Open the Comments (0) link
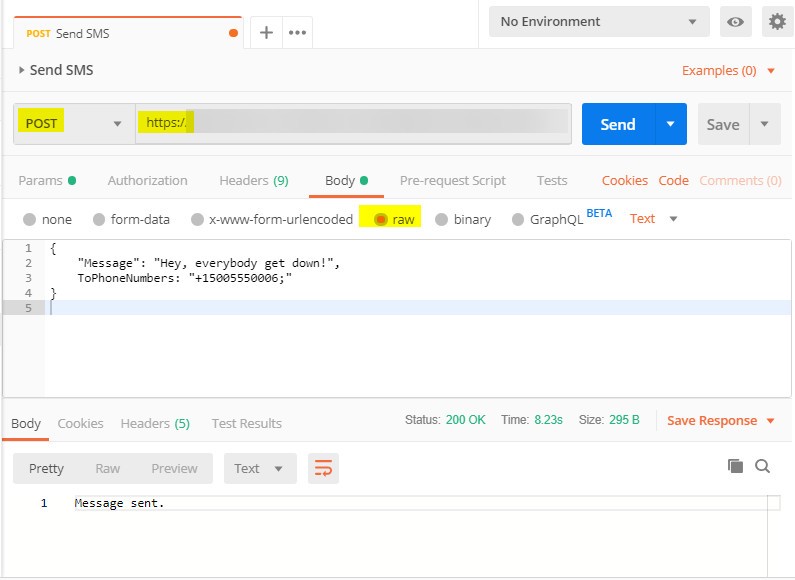 click(x=740, y=180)
